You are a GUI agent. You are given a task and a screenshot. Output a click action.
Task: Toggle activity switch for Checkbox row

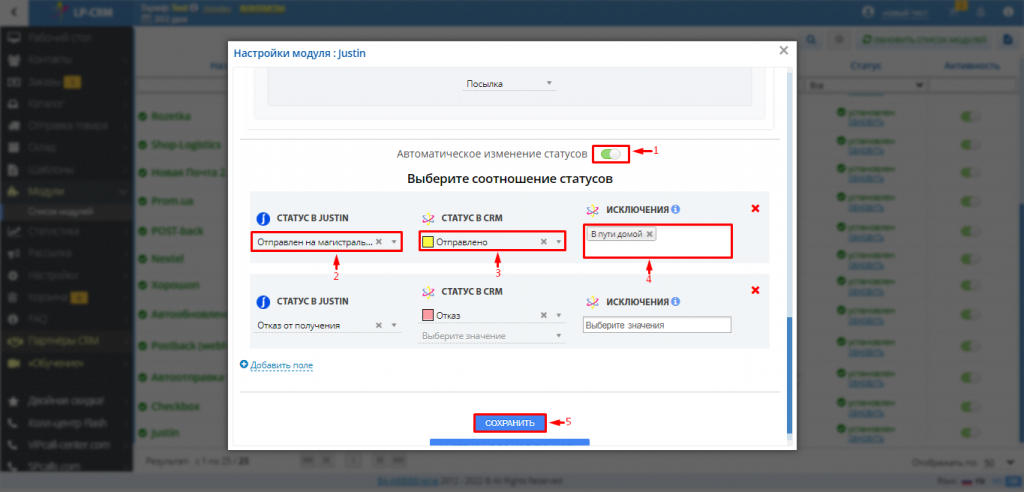[x=972, y=405]
